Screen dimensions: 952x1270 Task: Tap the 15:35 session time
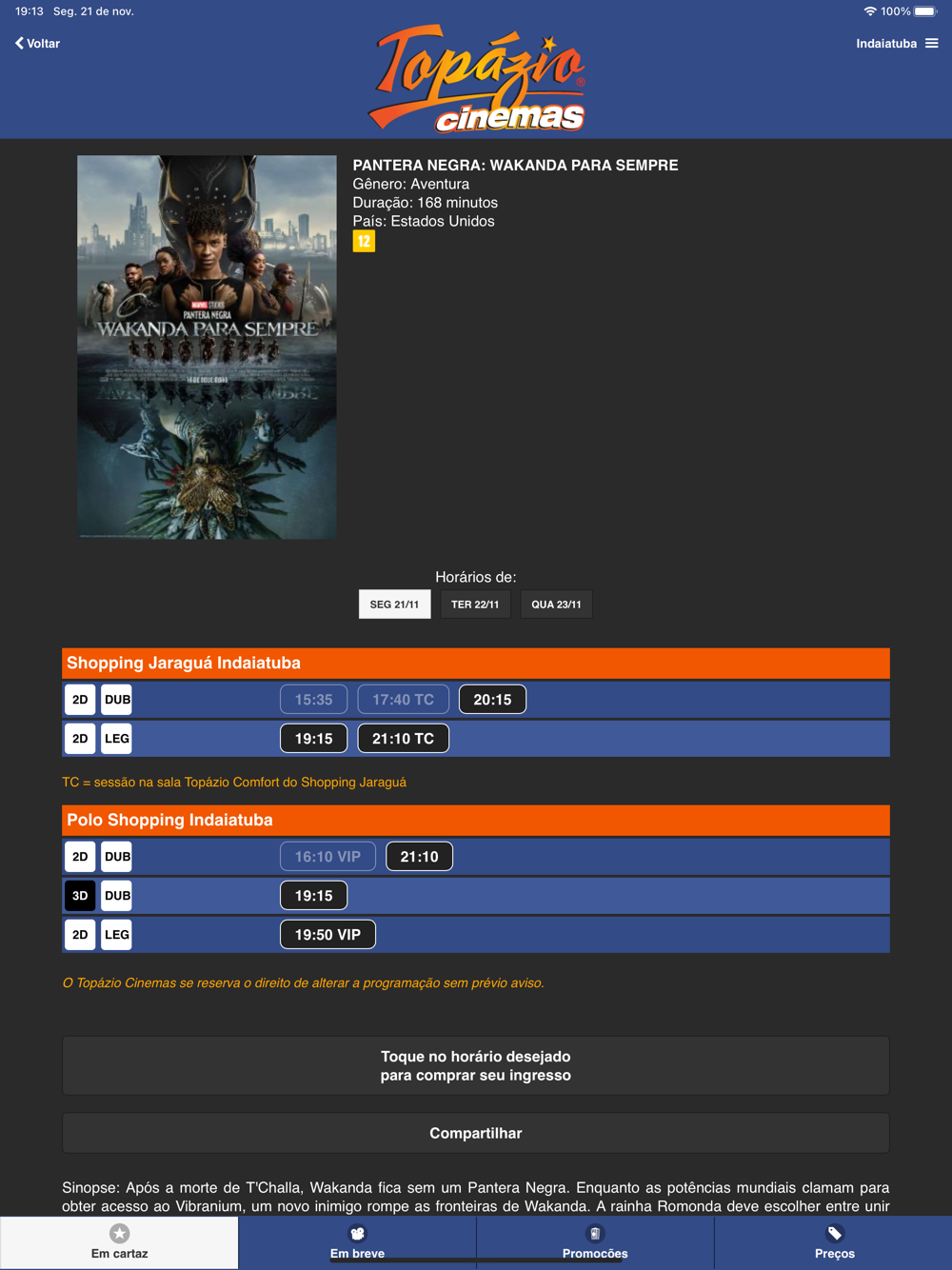click(x=313, y=700)
